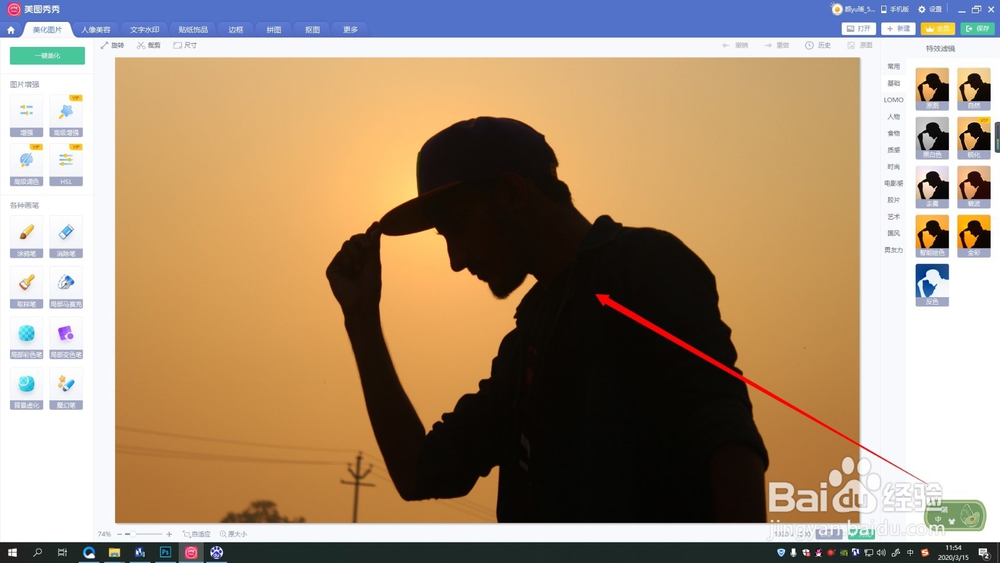Select the 时尚 filter category
This screenshot has height=563, width=1000.
(893, 166)
